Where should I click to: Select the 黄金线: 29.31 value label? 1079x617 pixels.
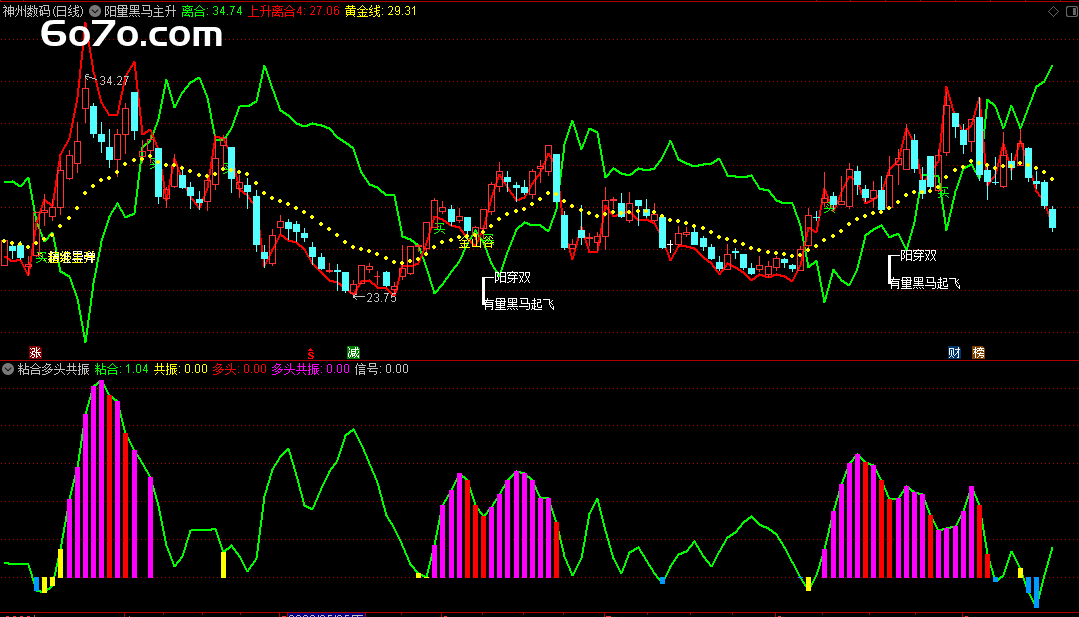381,11
